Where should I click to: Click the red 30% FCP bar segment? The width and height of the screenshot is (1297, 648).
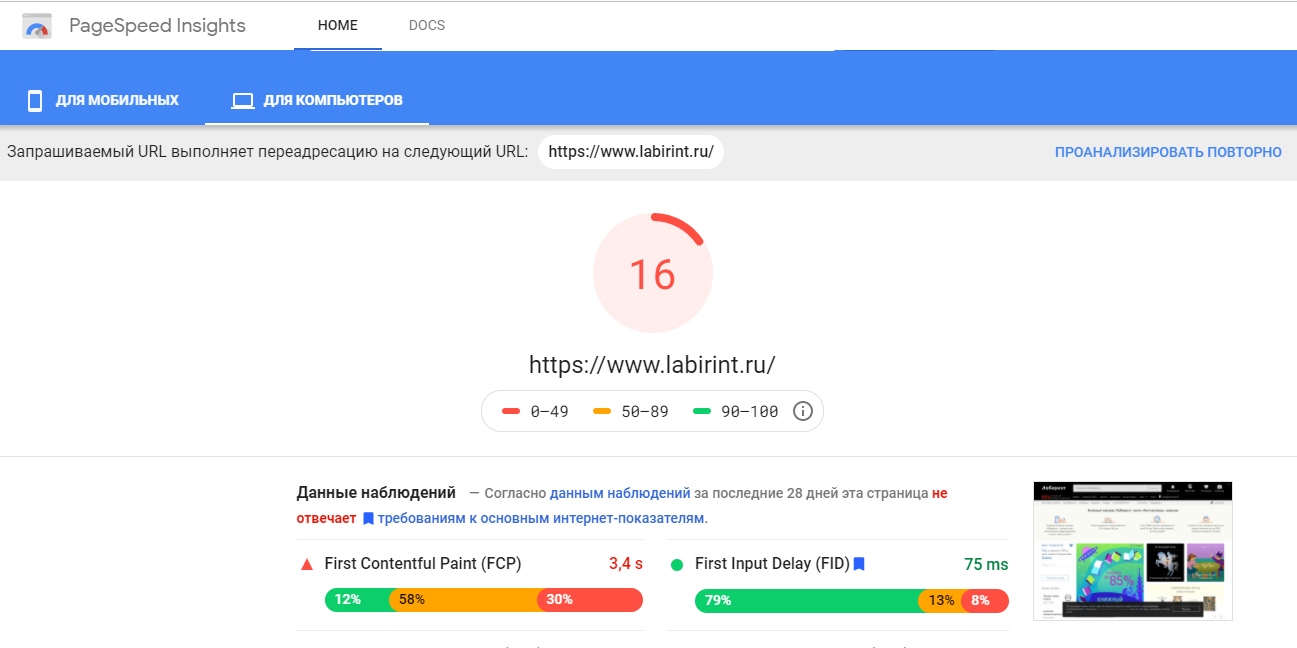[590, 600]
